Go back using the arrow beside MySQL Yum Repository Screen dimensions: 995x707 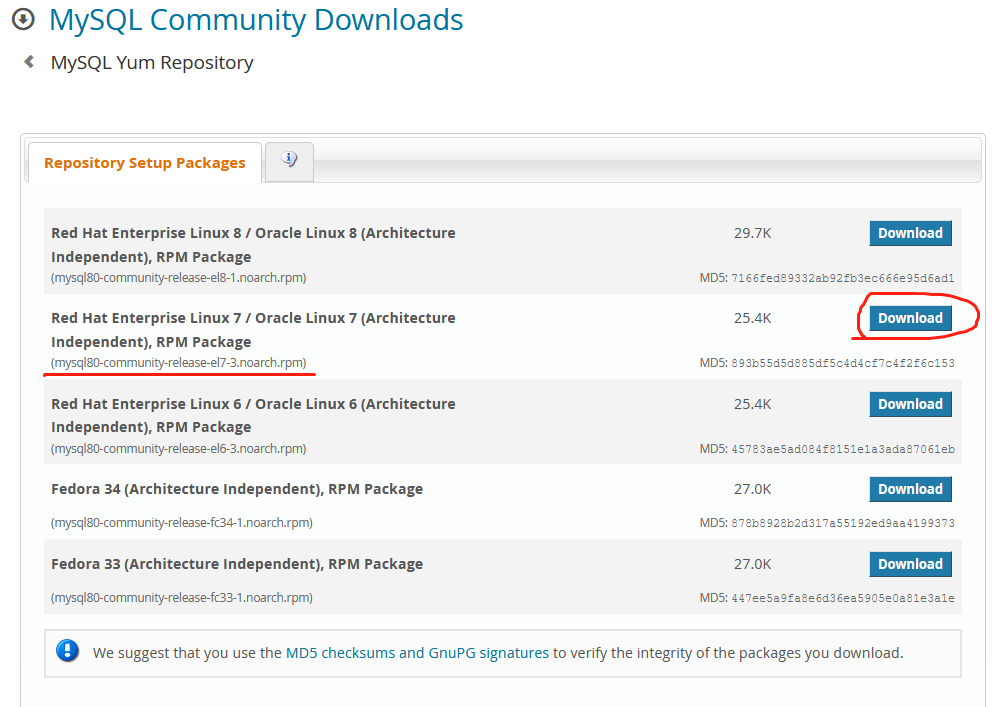pos(29,62)
